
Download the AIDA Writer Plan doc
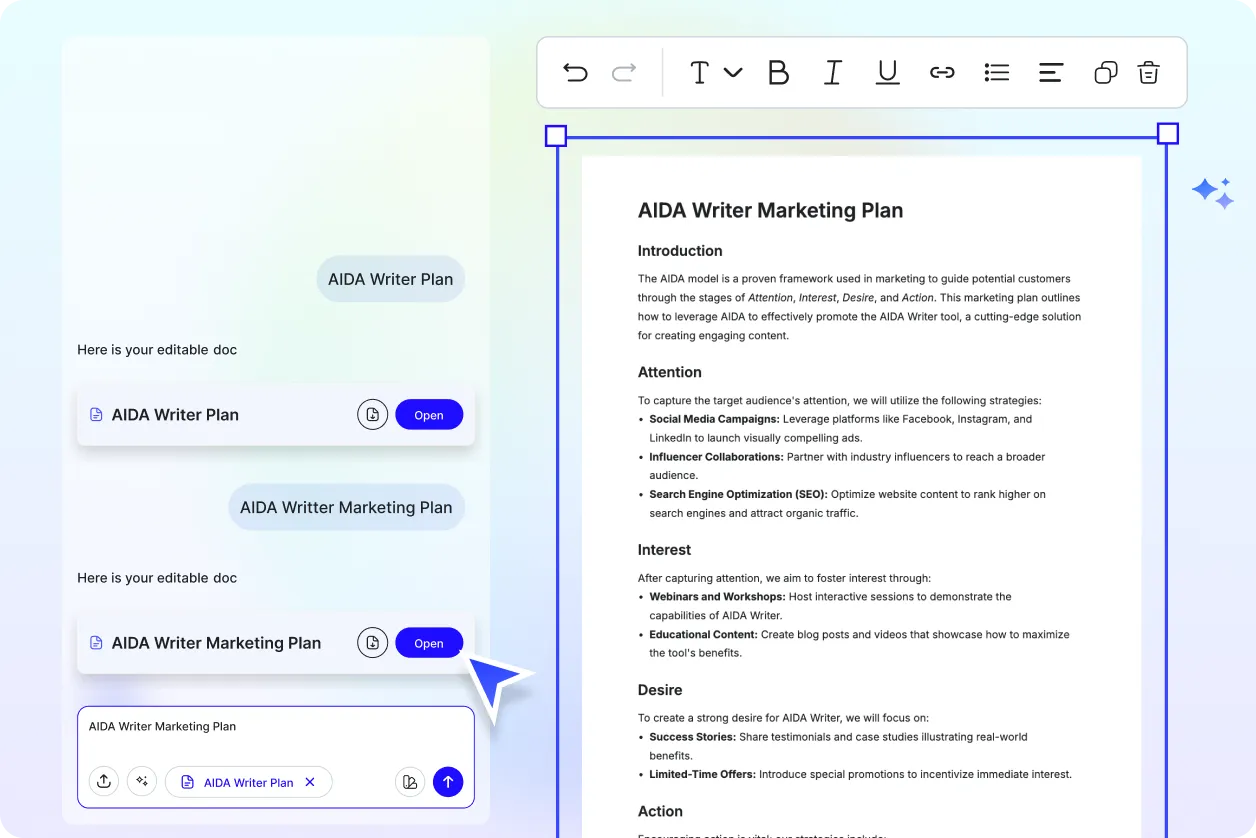[372, 415]
